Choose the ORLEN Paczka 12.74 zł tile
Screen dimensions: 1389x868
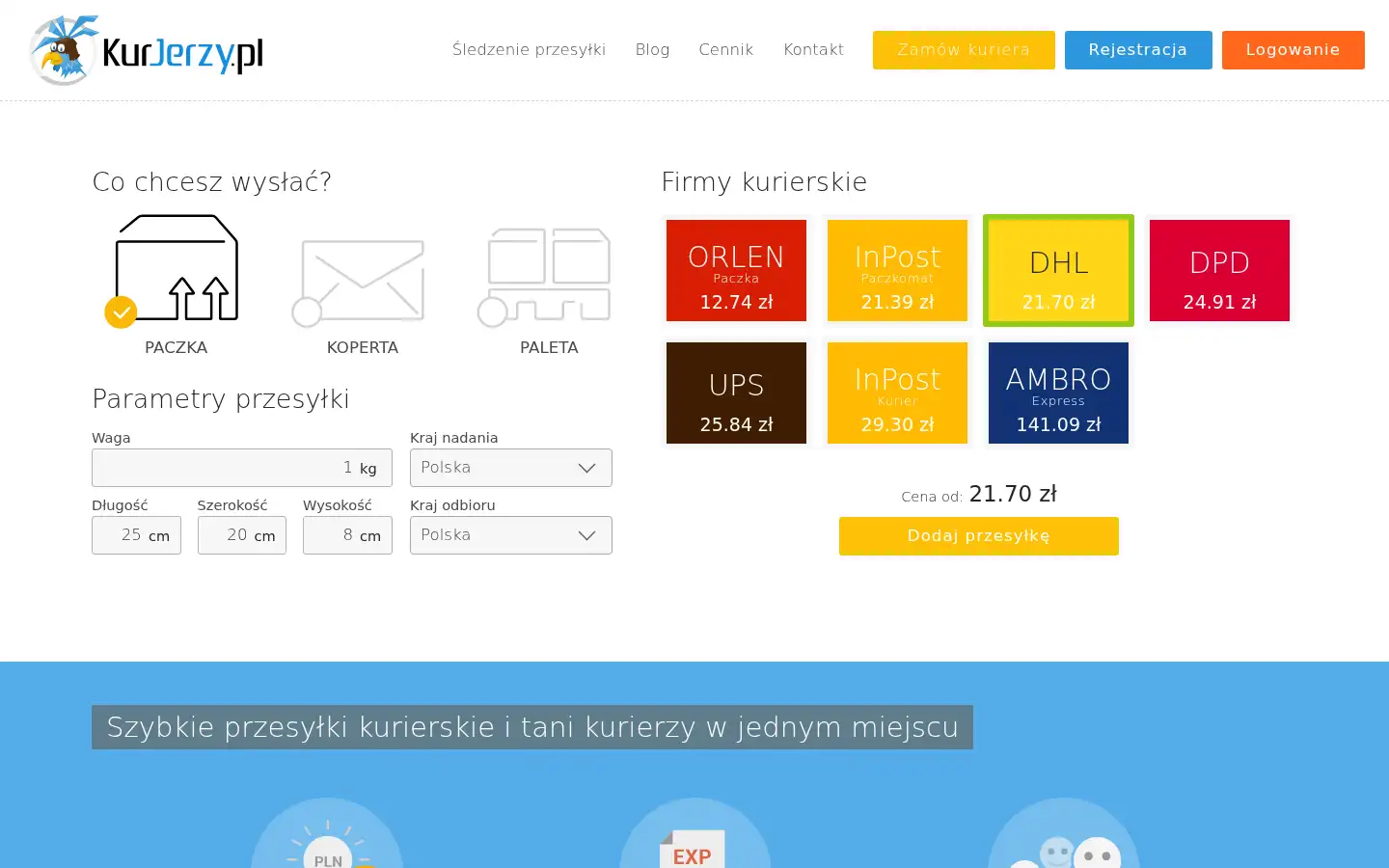pyautogui.click(x=736, y=270)
